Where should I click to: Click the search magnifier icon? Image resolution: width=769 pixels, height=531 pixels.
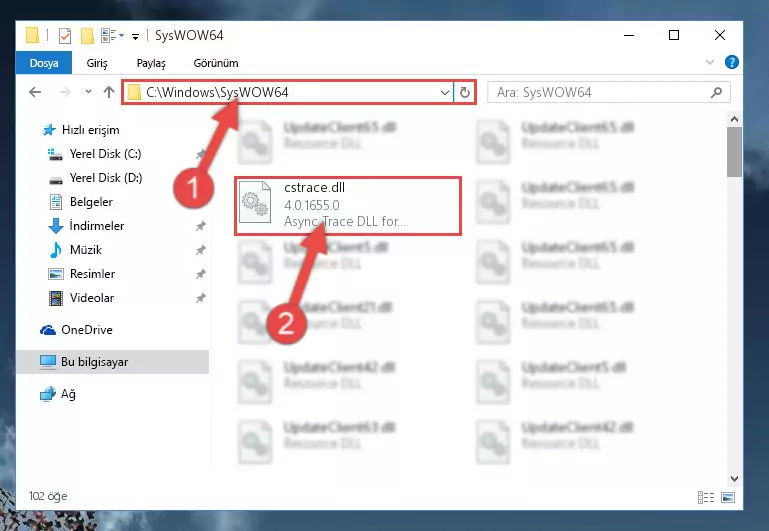(x=716, y=92)
